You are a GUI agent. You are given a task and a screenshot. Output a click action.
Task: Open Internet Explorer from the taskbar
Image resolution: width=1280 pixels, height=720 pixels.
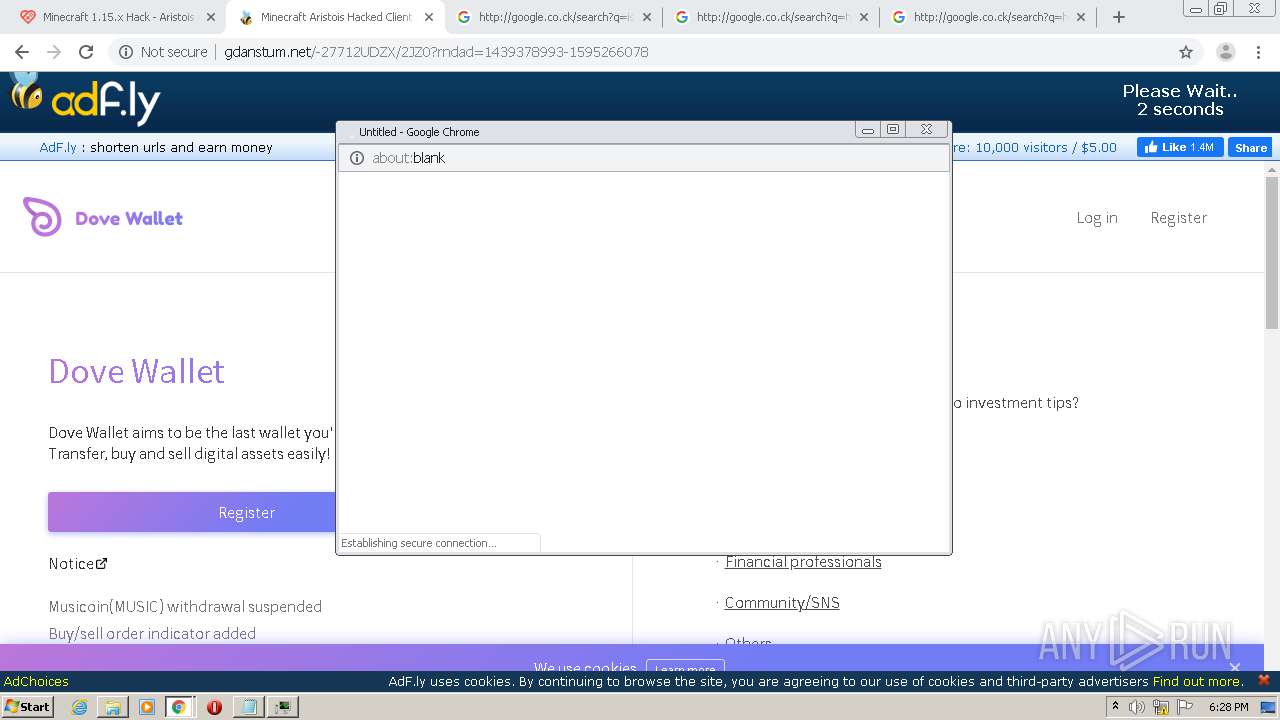point(79,707)
